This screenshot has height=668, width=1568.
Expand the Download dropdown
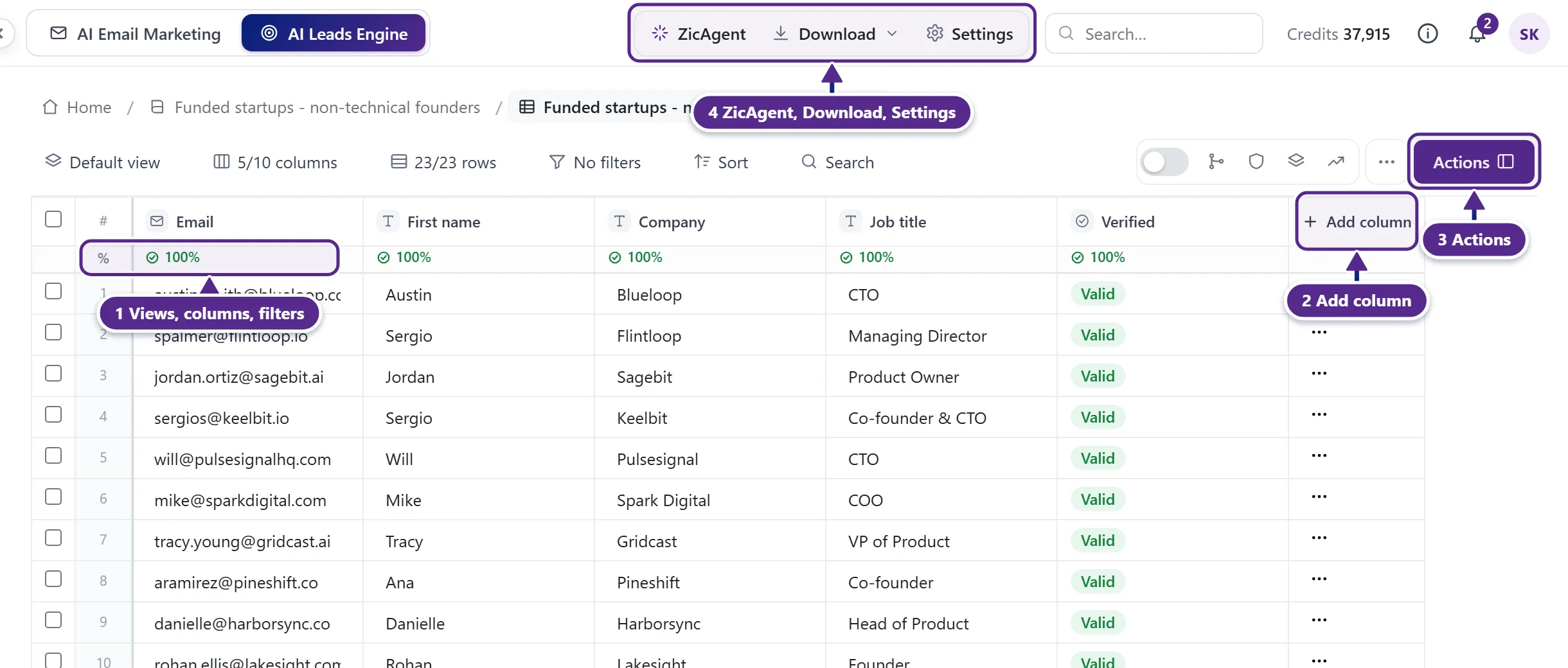[835, 33]
